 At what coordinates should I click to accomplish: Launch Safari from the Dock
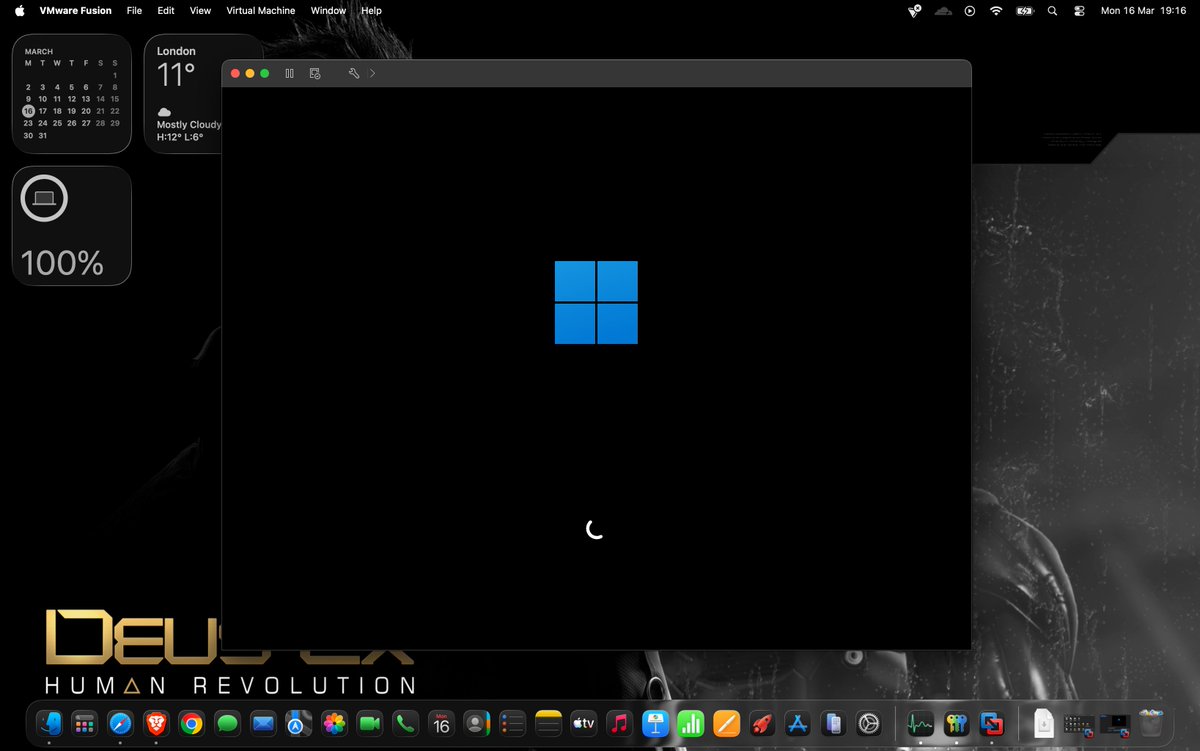(x=120, y=722)
